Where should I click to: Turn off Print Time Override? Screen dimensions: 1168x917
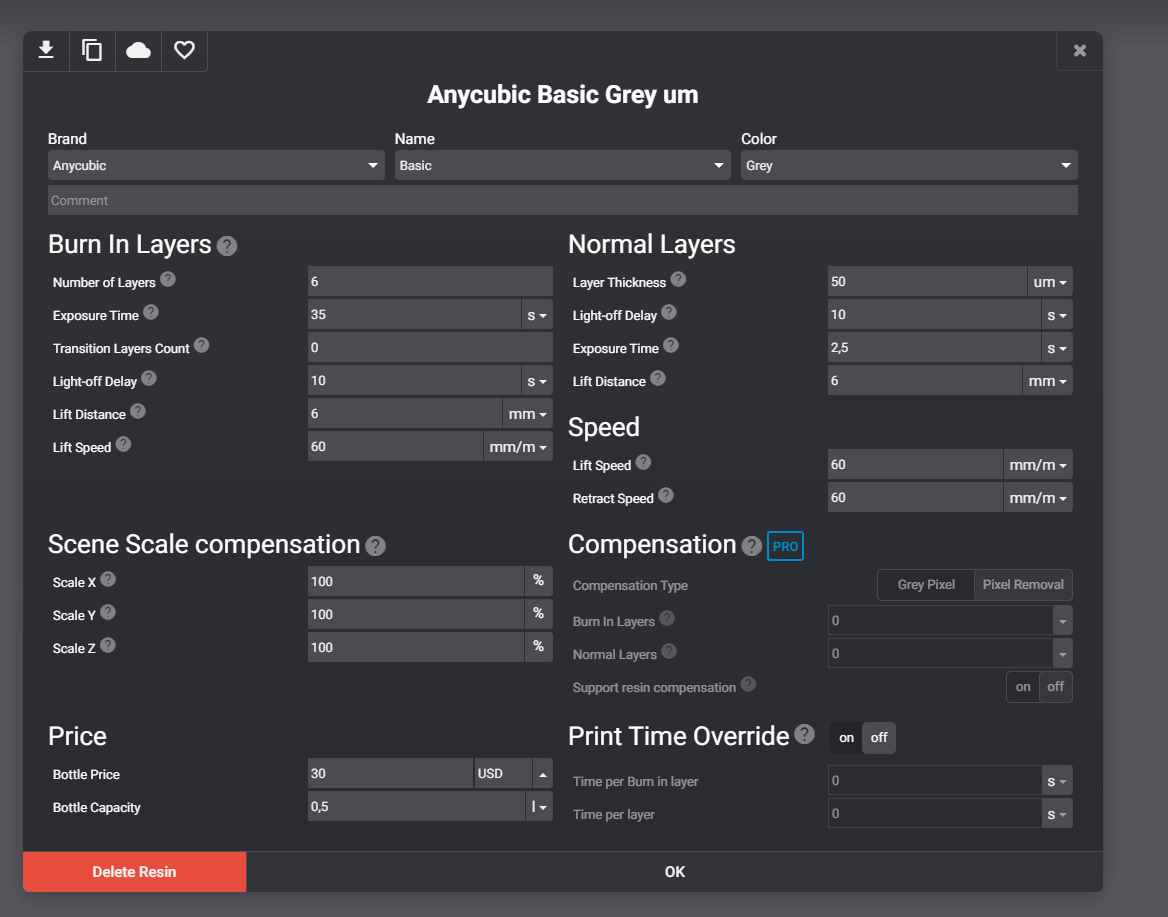879,738
